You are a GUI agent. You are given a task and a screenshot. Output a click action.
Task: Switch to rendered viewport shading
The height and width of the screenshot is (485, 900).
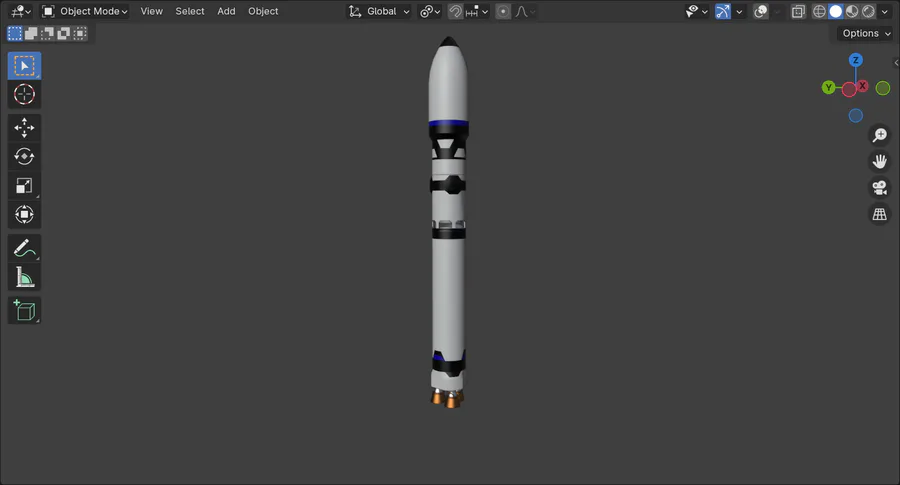868,11
